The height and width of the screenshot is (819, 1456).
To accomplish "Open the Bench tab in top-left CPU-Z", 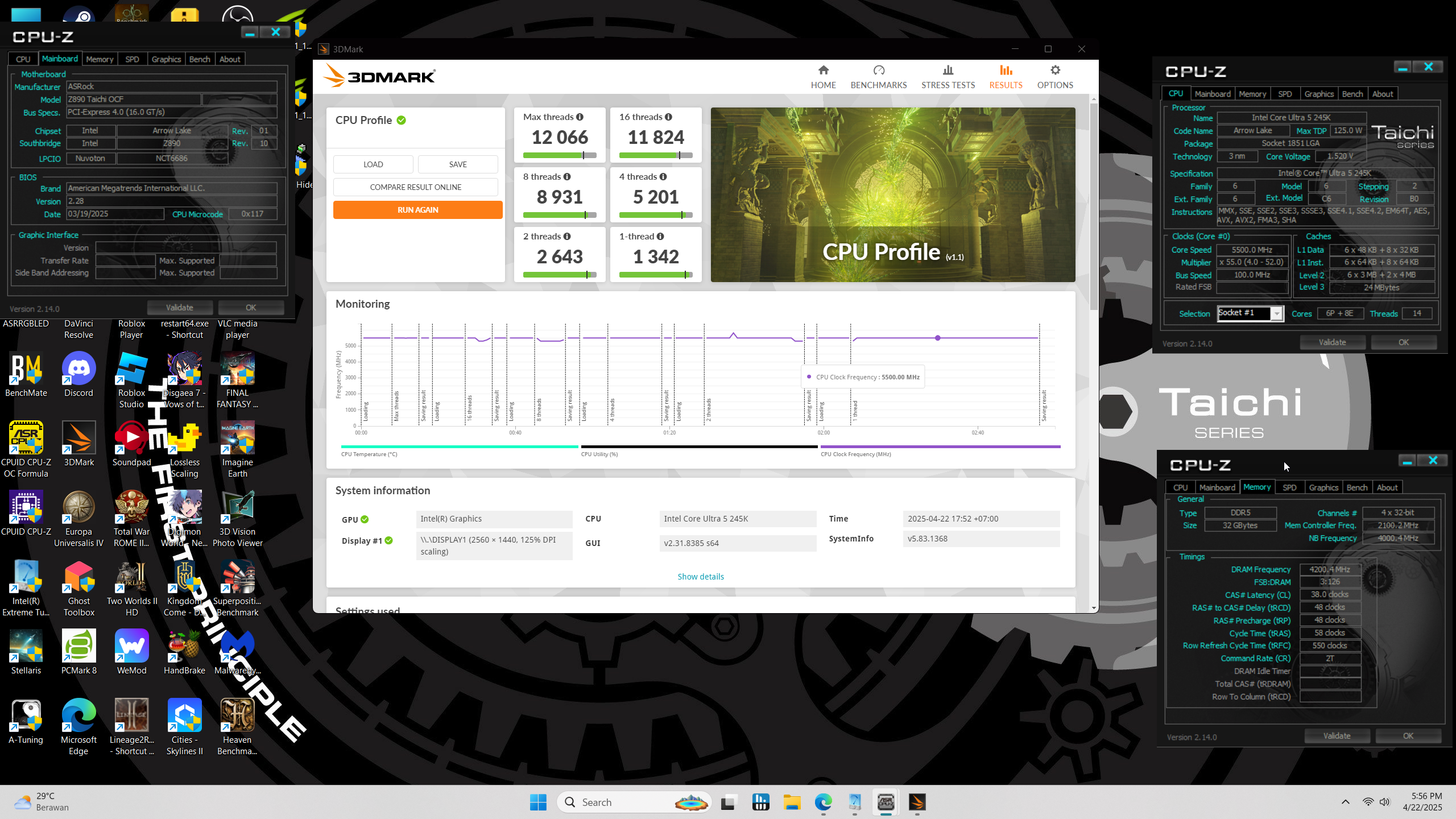I will (x=200, y=59).
